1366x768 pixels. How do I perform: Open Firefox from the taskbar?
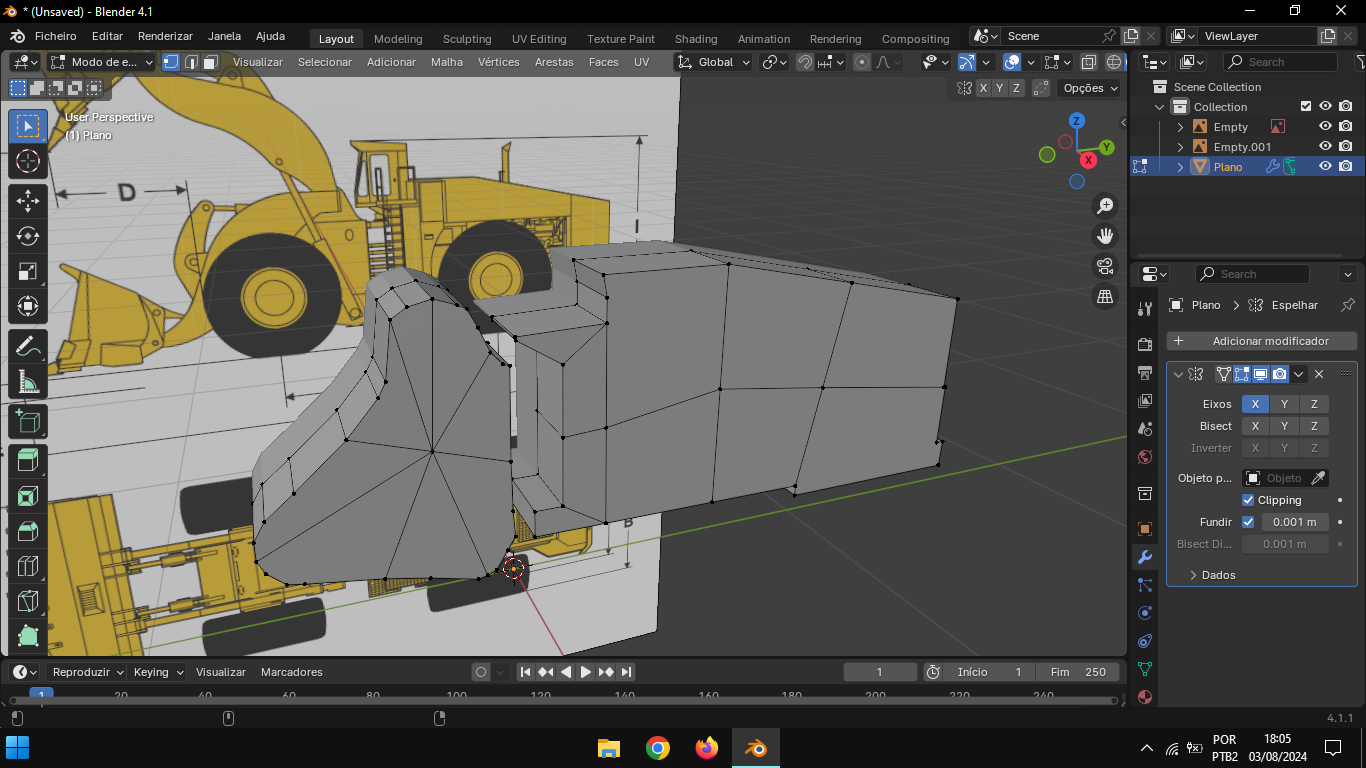coord(707,748)
